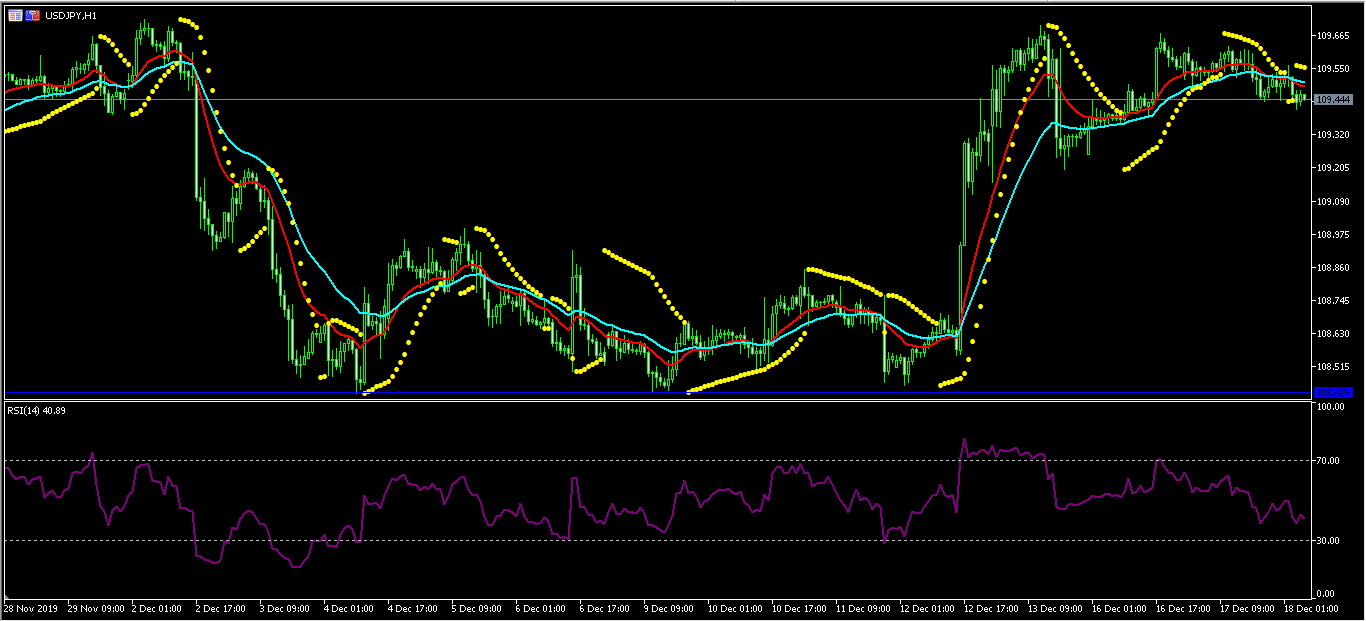Image resolution: width=1366 pixels, height=621 pixels.
Task: Click the 109.665 price scale value
Action: 1334,35
